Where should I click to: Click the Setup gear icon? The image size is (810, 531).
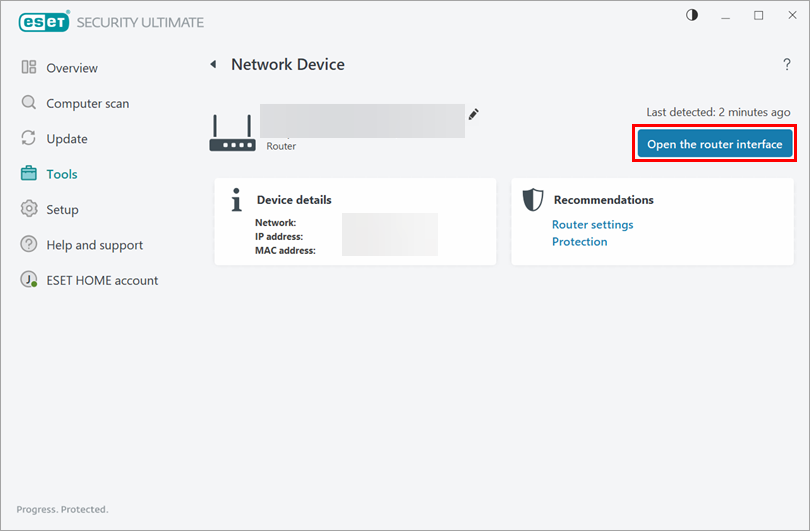tap(29, 210)
